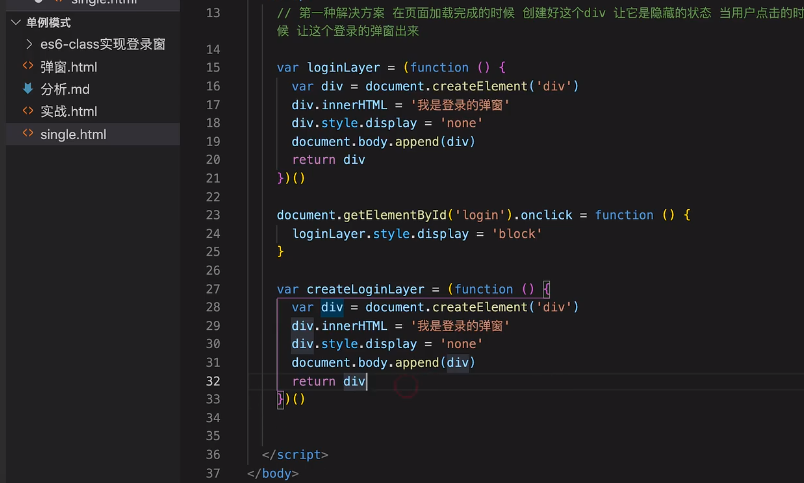Click document.body.append on line 19
This screenshot has height=483, width=804.
(x=365, y=142)
